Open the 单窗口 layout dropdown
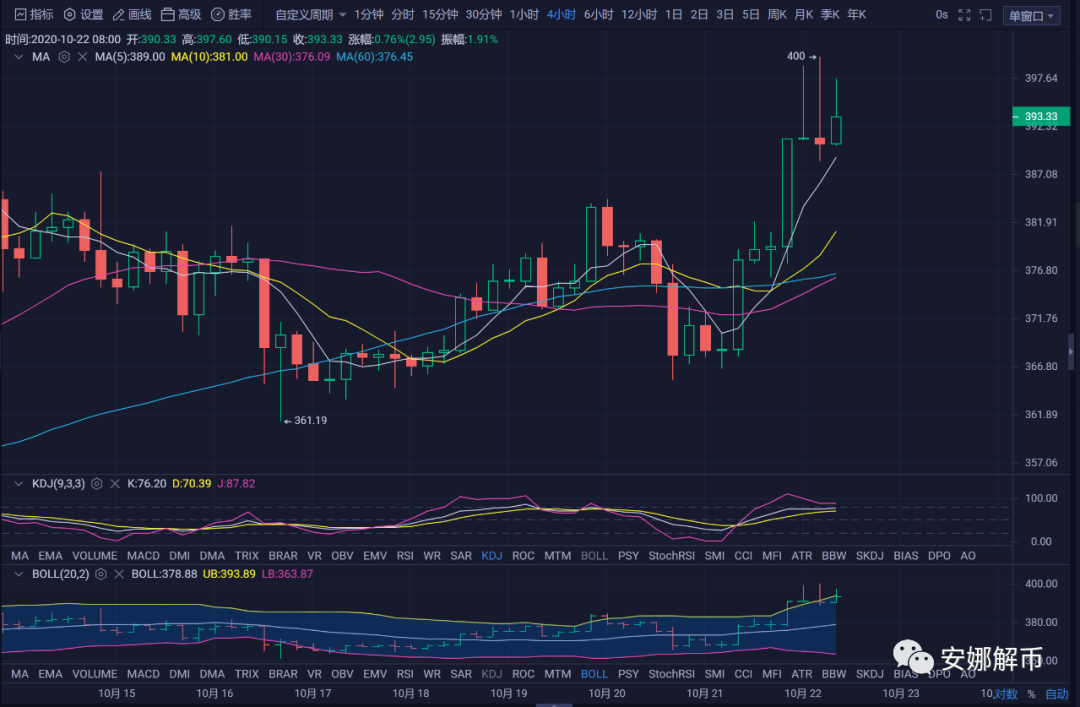The height and width of the screenshot is (707, 1080). [1031, 15]
